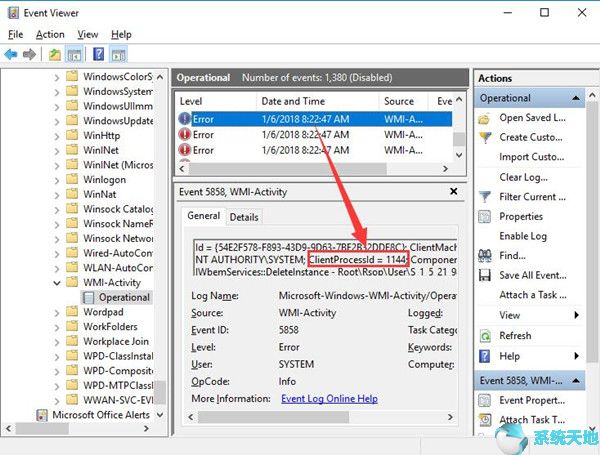This screenshot has width=600, height=455.
Task: Collapse the WMI-Activity tree node
Action: (57, 283)
